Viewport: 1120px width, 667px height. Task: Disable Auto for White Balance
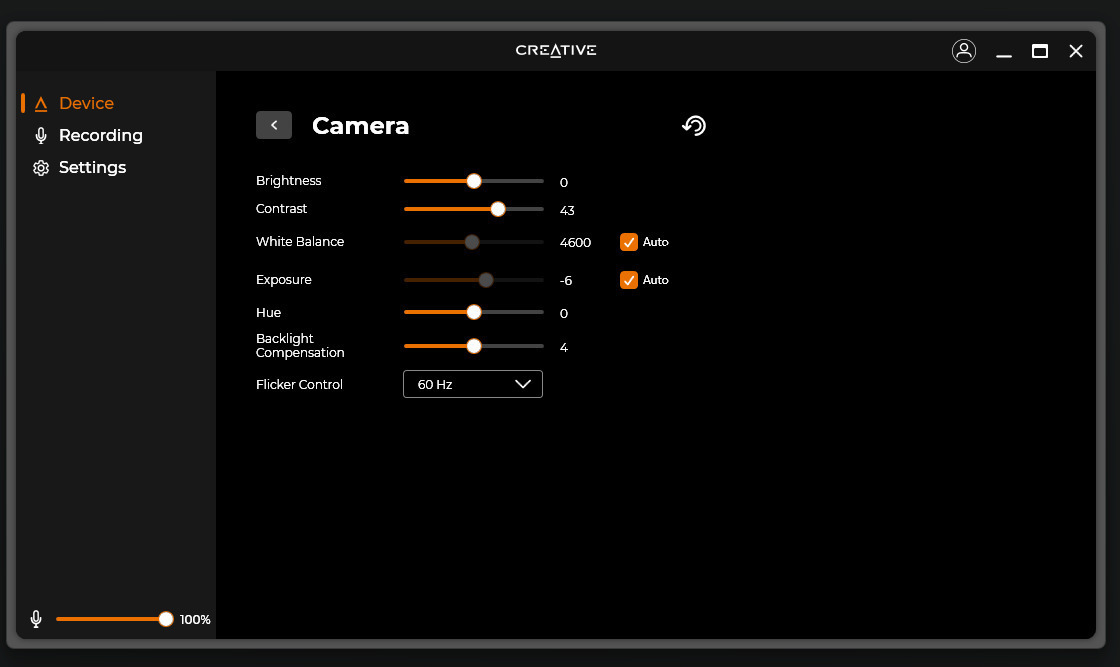[x=629, y=242]
